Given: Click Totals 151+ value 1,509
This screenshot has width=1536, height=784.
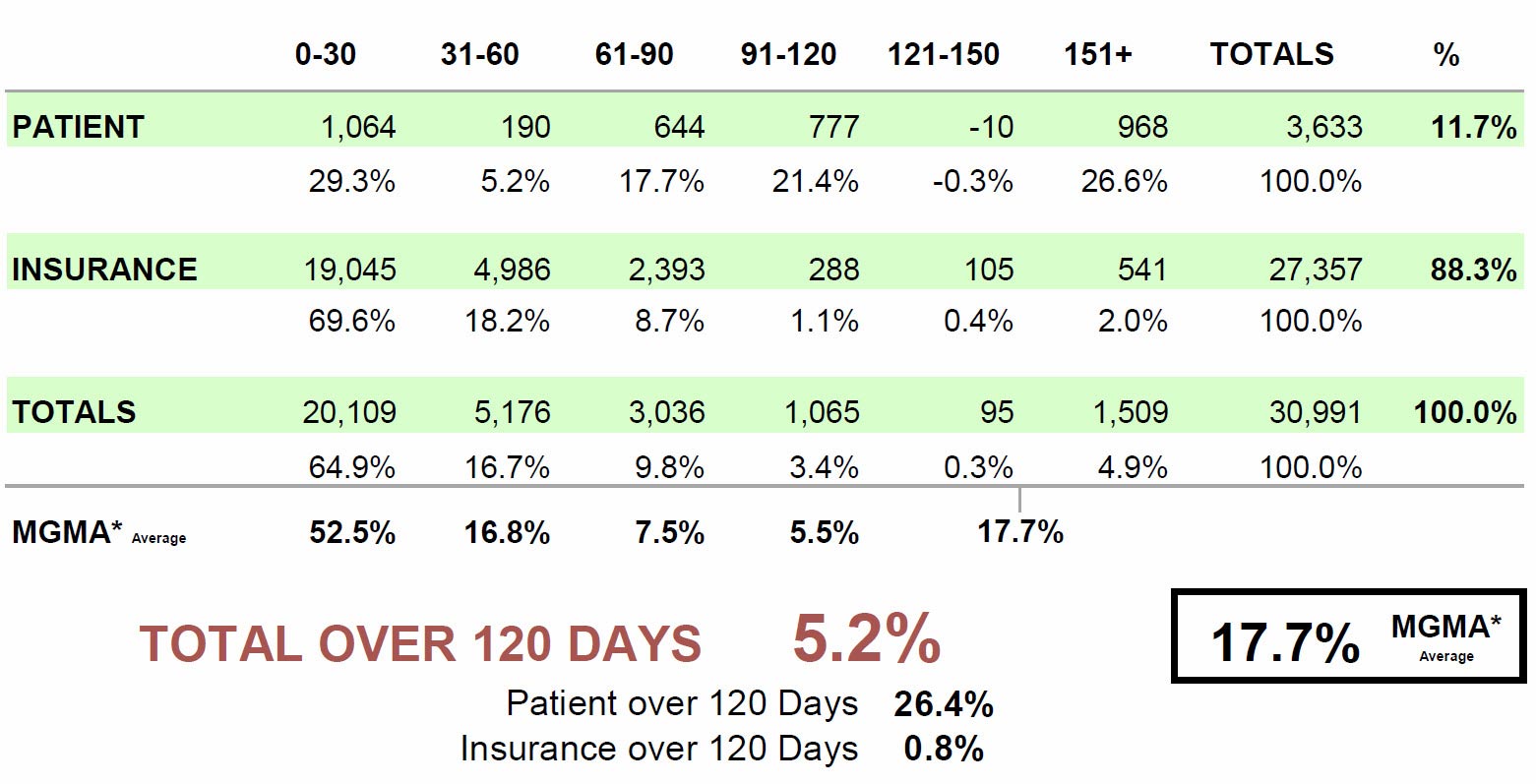Looking at the screenshot, I should (1131, 411).
